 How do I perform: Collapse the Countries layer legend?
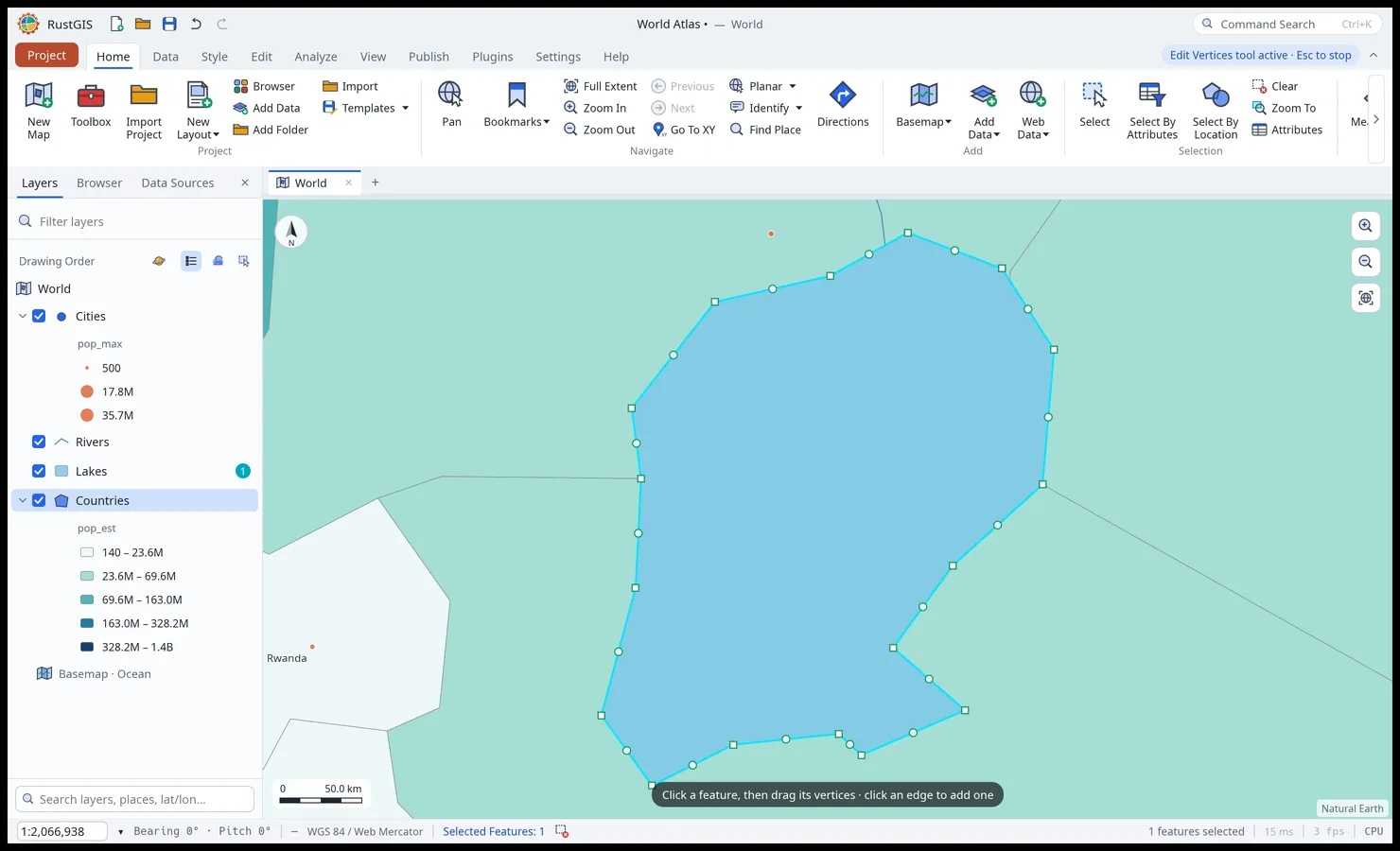point(23,500)
